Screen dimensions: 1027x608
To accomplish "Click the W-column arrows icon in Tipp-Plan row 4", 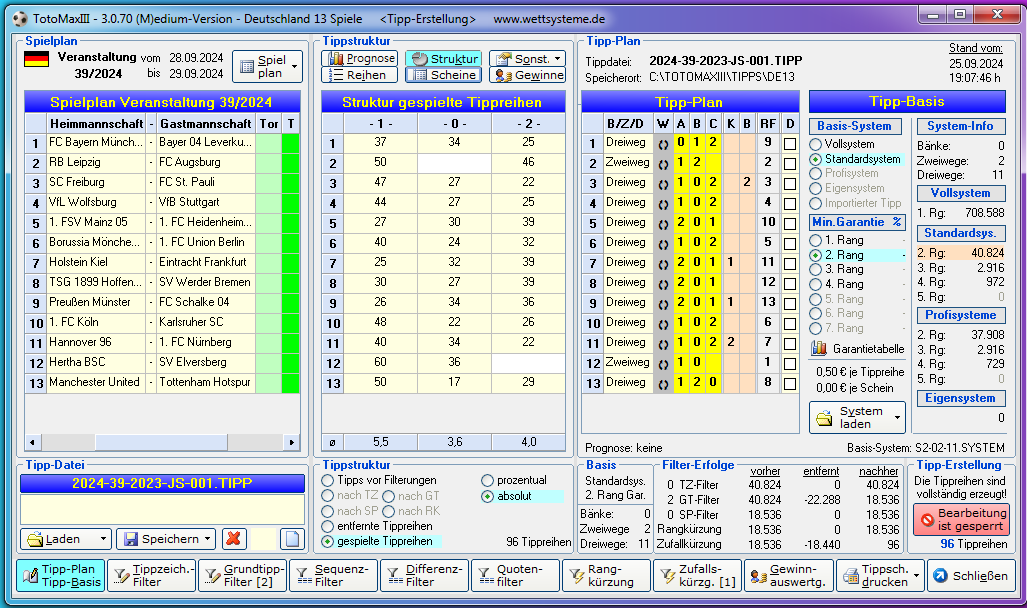I will tap(663, 203).
